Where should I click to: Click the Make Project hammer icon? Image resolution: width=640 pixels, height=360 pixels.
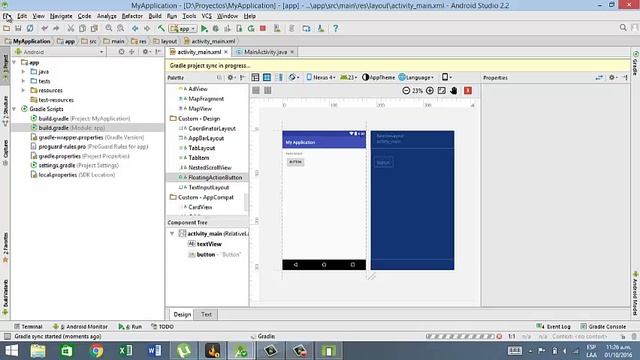[162, 29]
